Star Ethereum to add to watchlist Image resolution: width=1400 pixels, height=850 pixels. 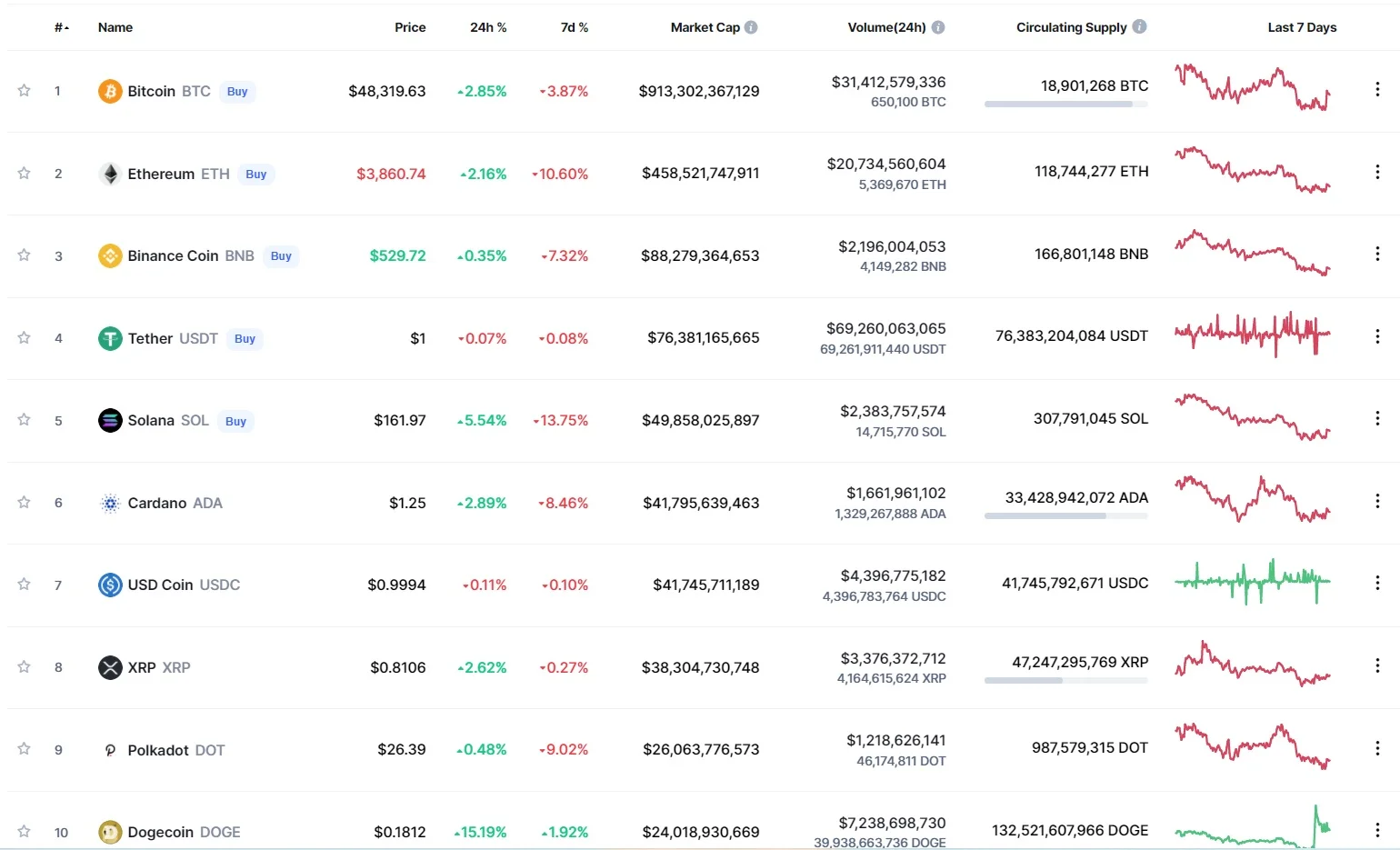pyautogui.click(x=25, y=173)
